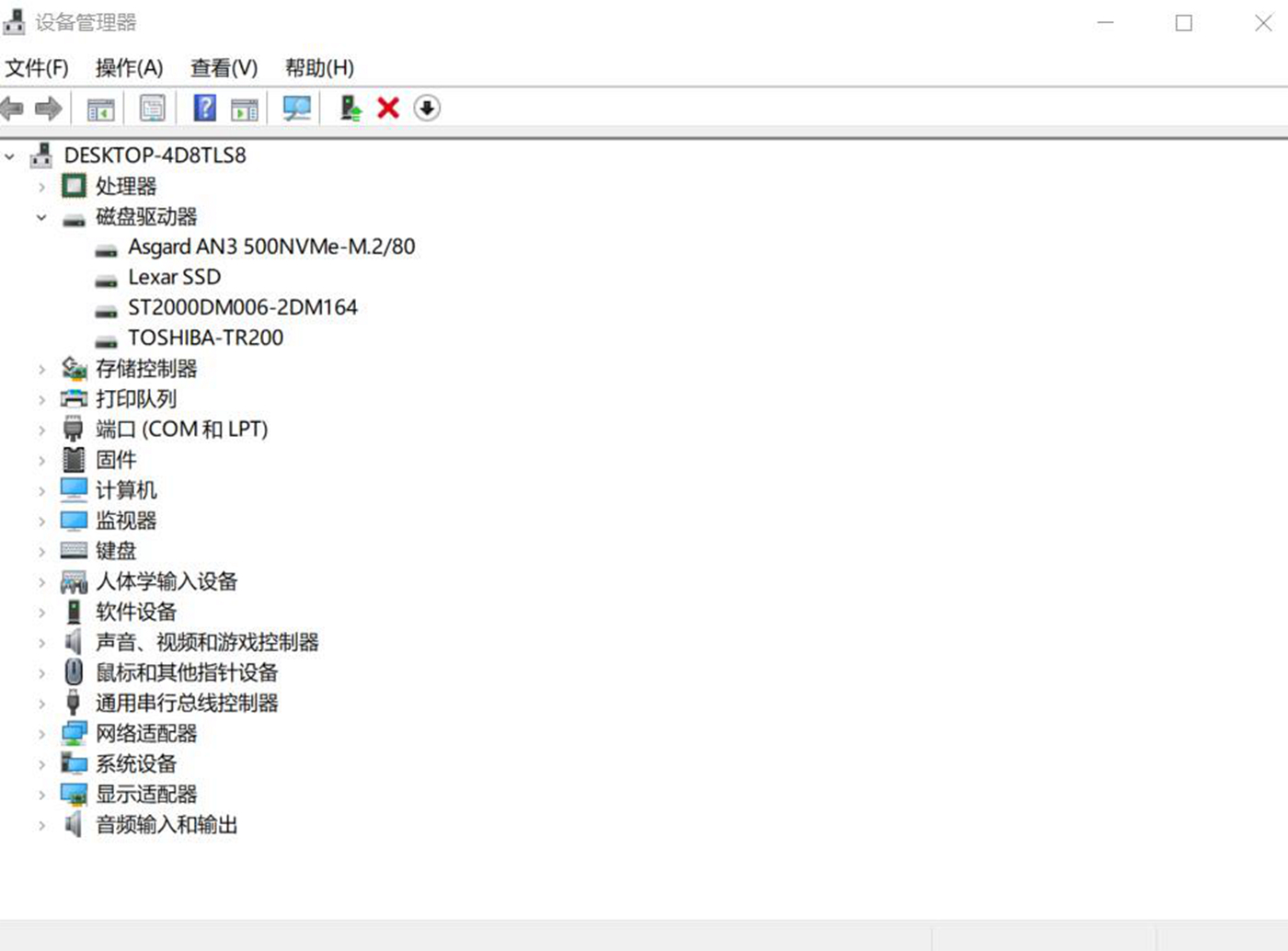Expand the 网络适配器 category arrow
The image size is (1288, 951).
[41, 733]
